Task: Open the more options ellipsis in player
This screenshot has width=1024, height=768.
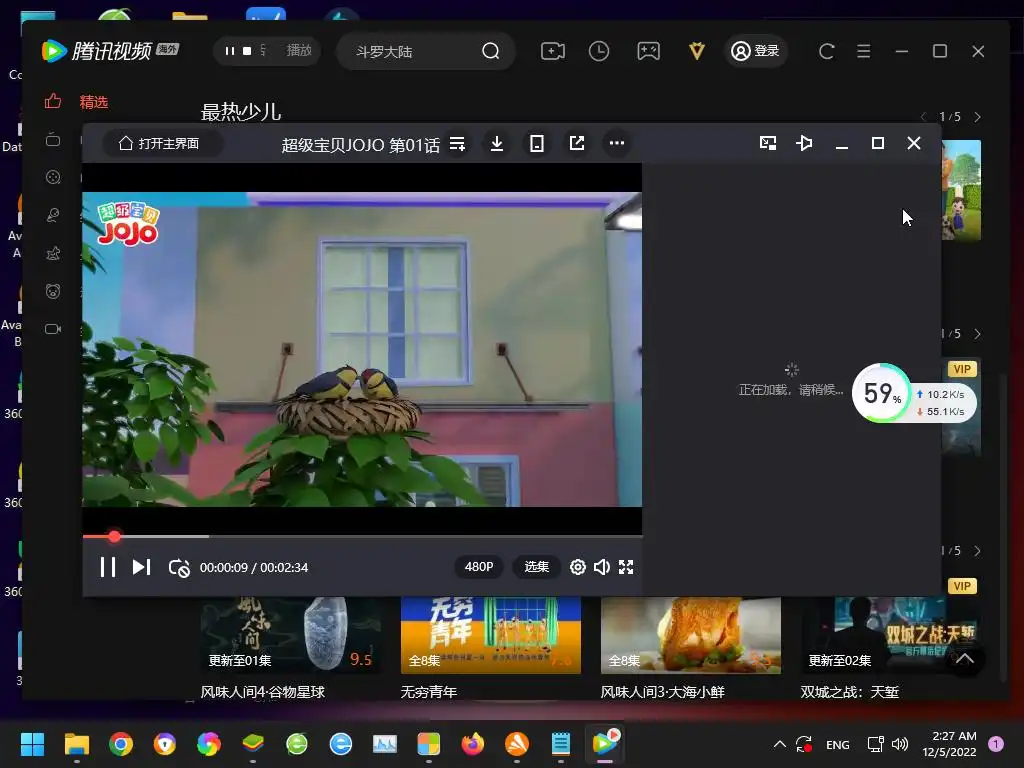Action: point(616,143)
